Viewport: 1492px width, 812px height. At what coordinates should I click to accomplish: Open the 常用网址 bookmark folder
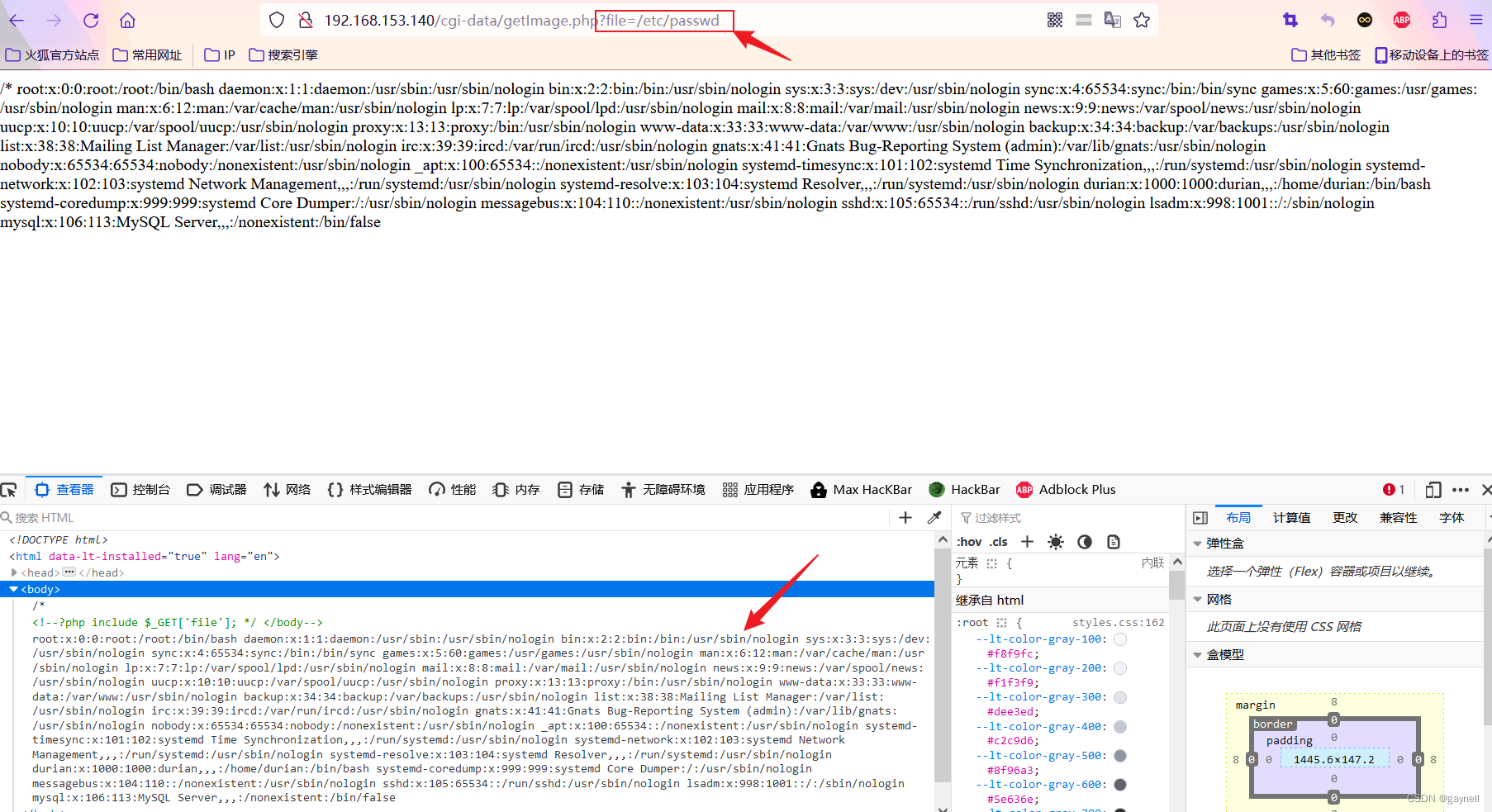[x=147, y=55]
